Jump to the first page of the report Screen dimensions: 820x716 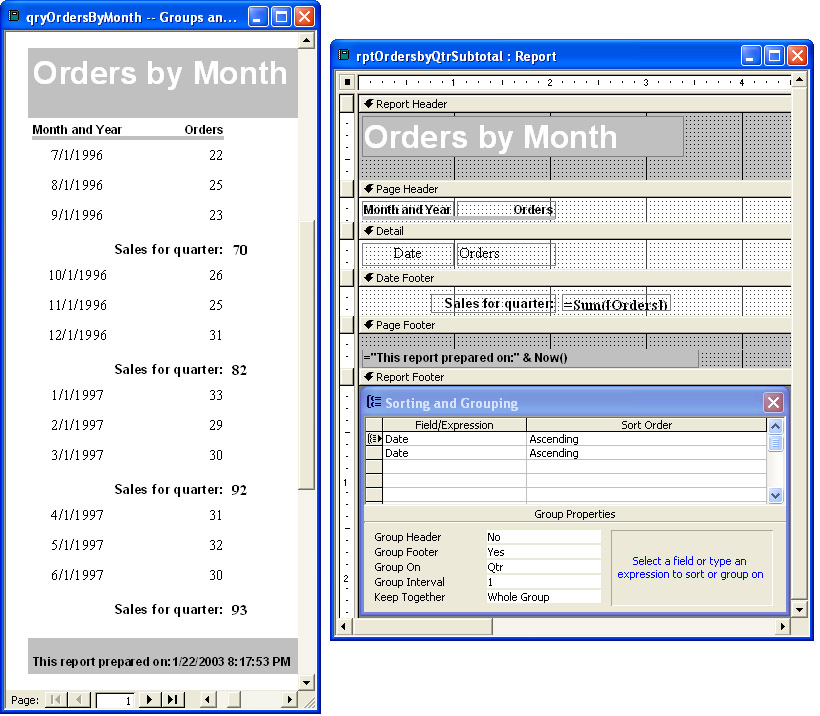tap(56, 700)
